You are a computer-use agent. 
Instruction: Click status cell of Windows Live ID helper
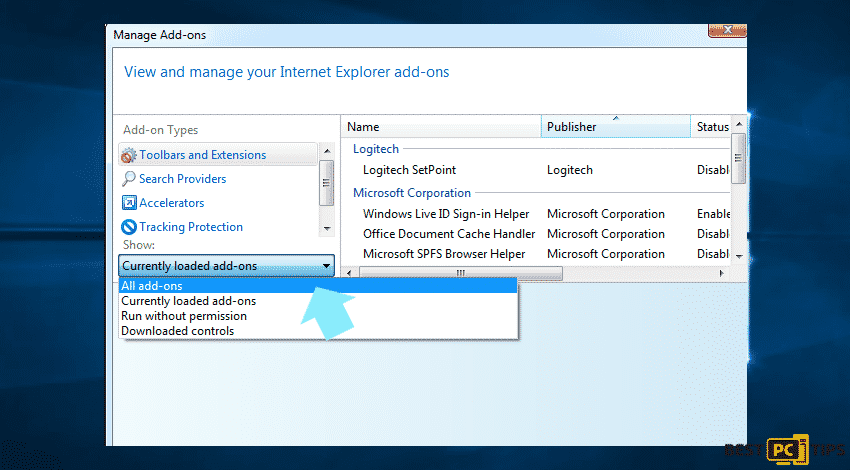[713, 214]
